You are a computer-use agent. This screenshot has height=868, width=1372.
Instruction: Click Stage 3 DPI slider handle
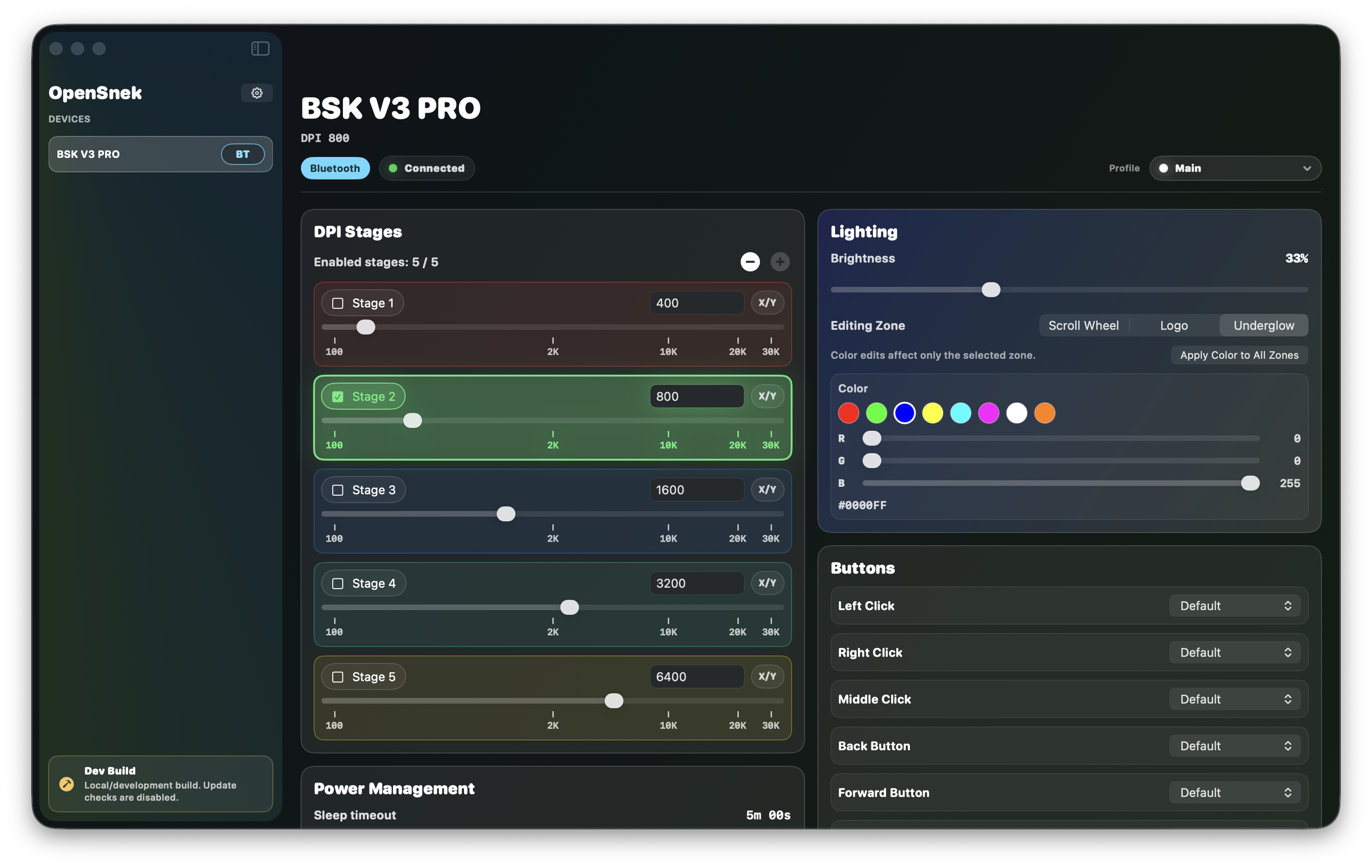[x=506, y=514]
